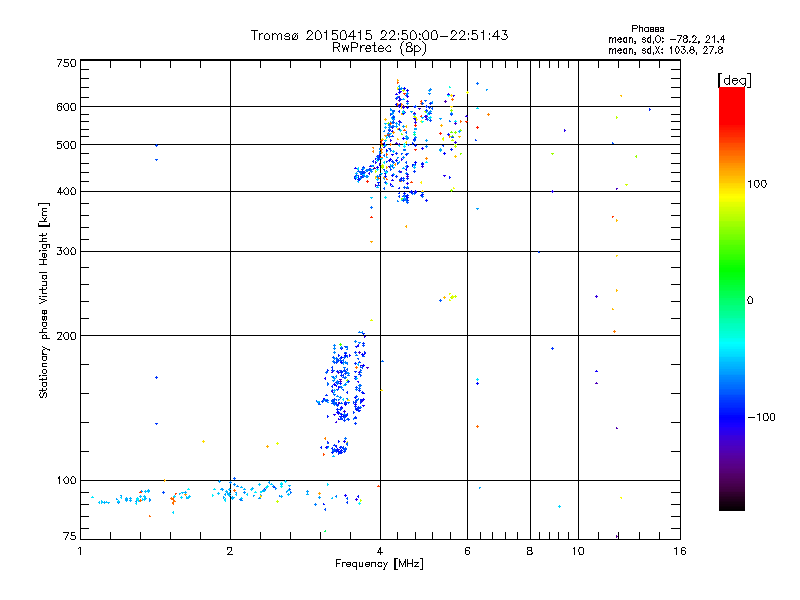Click the 750 km height tick label

click(66, 63)
